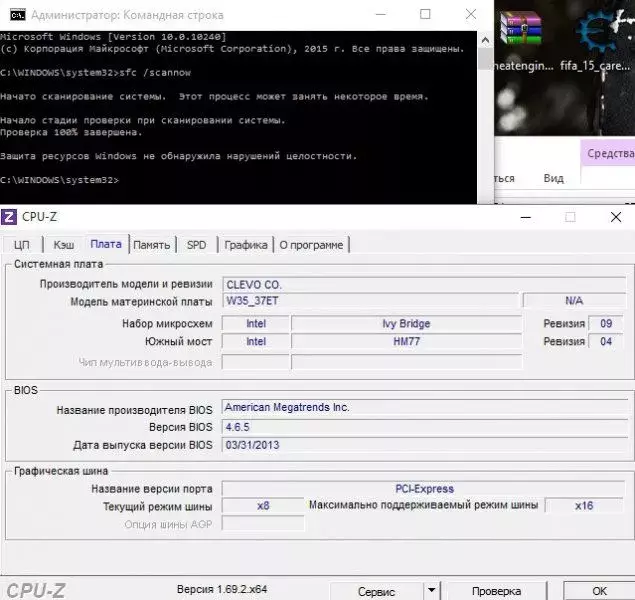Screen dimensions: 635x600
Task: Close the Command Prompt window
Action: pyautogui.click(x=471, y=15)
